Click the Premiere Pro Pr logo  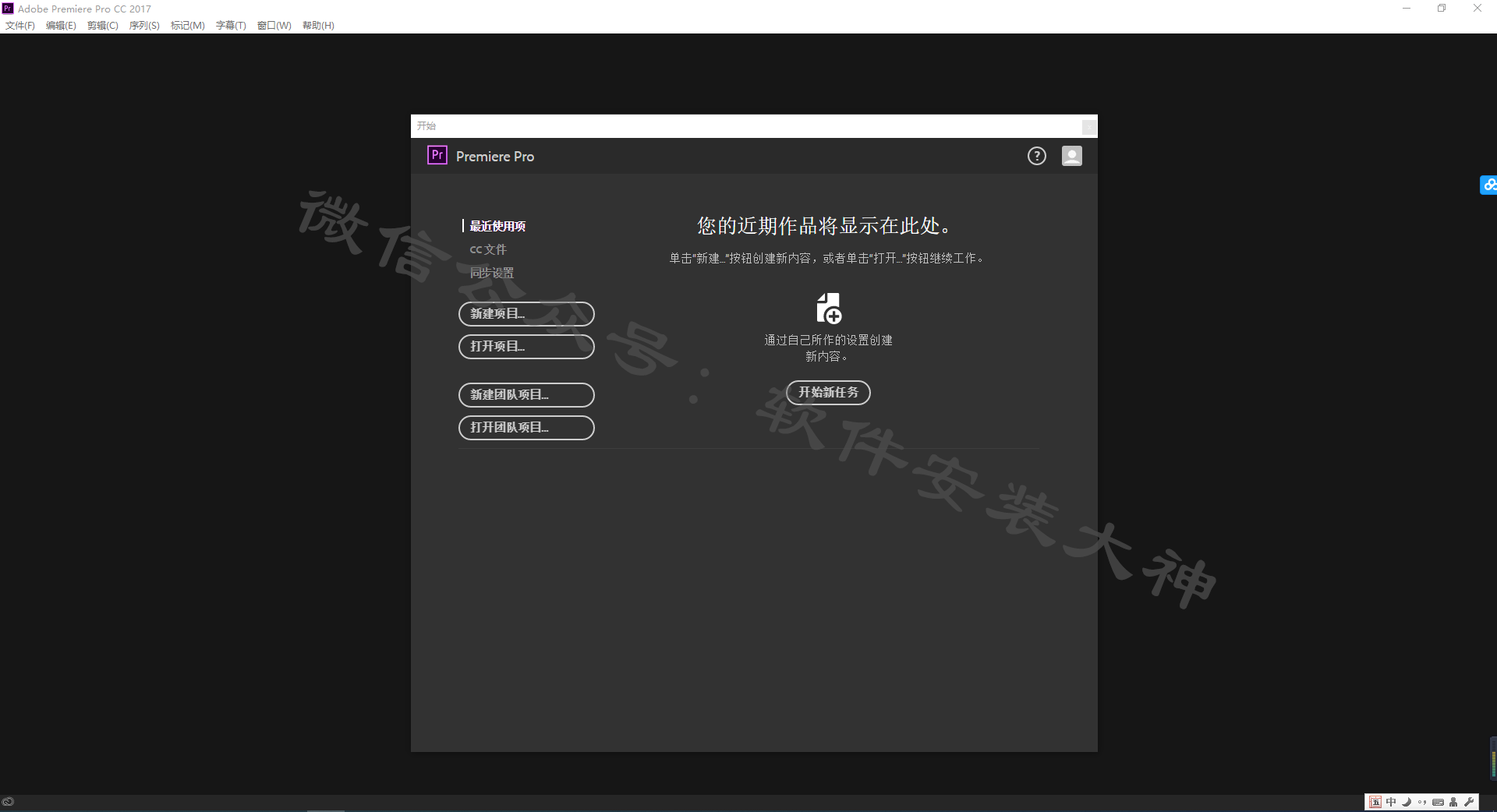(x=437, y=155)
